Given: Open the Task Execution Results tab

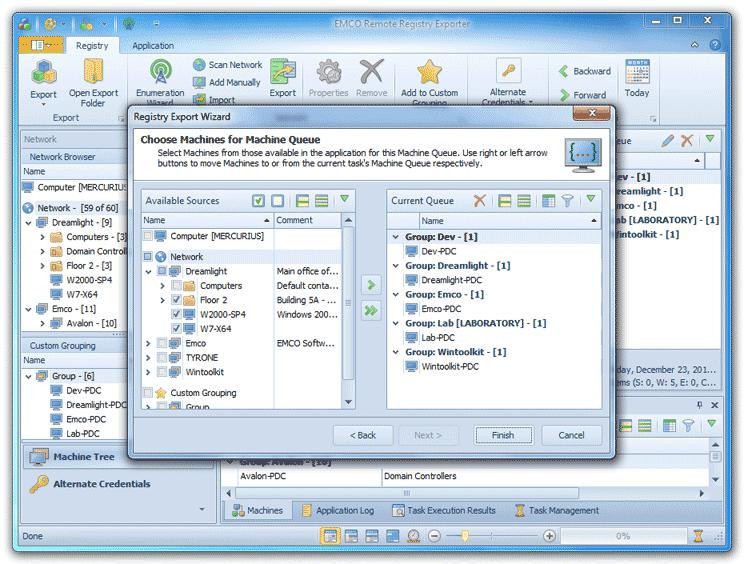Looking at the screenshot, I should point(444,510).
